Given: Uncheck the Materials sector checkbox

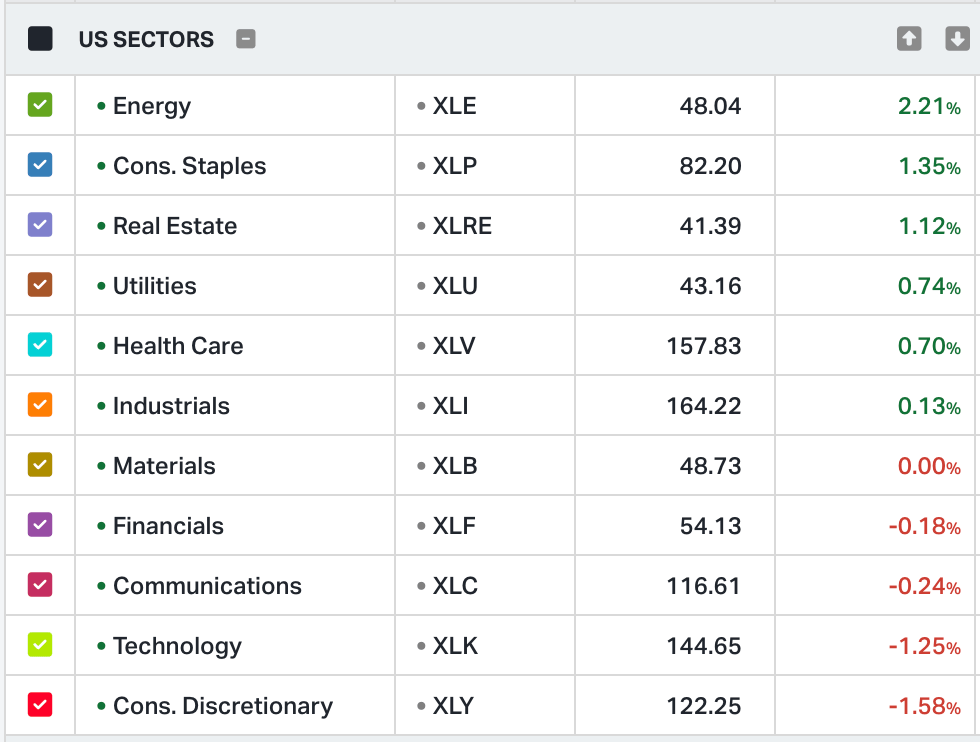Looking at the screenshot, I should click(x=40, y=465).
